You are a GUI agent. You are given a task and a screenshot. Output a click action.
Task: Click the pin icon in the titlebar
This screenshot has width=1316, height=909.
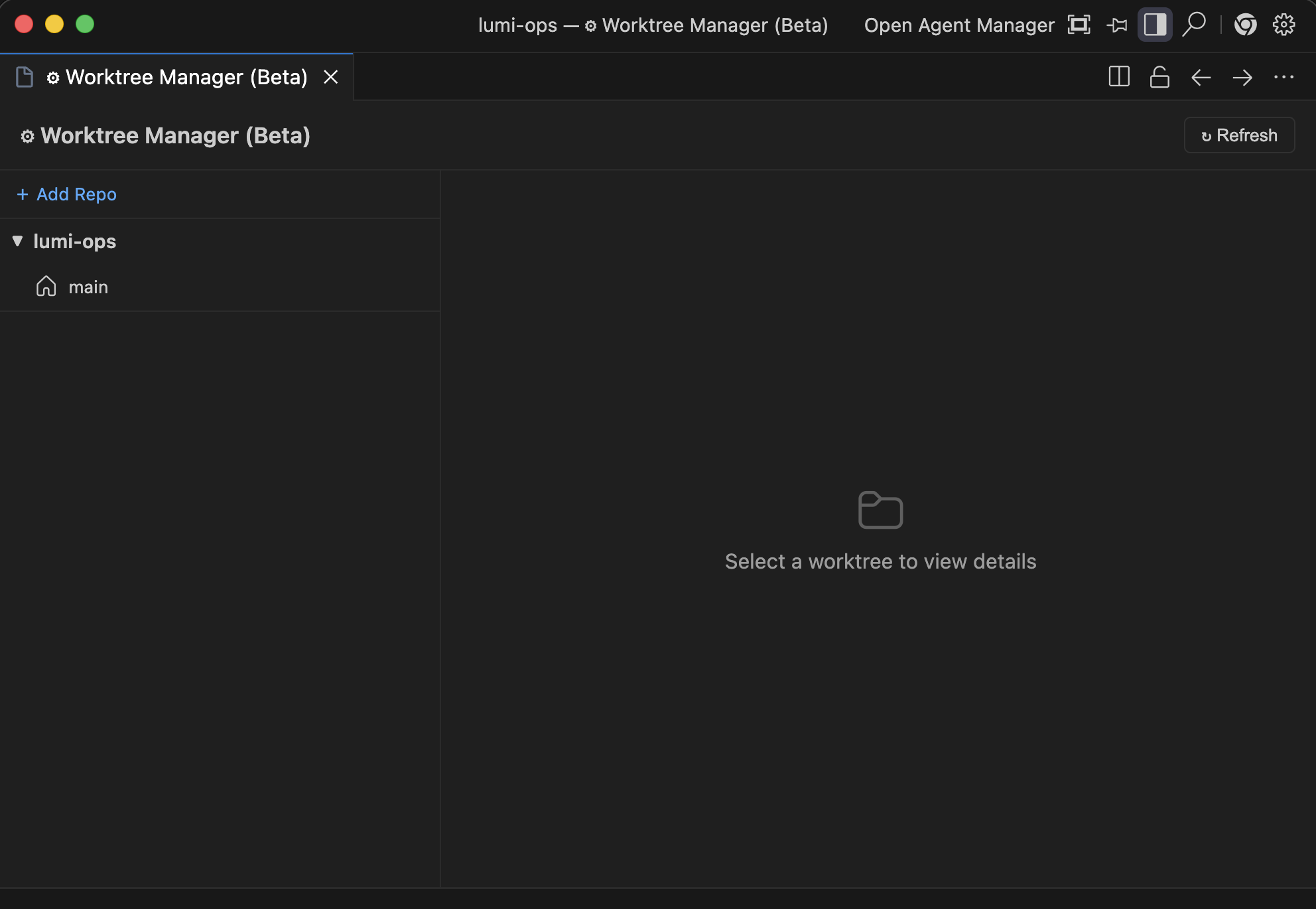[1117, 24]
